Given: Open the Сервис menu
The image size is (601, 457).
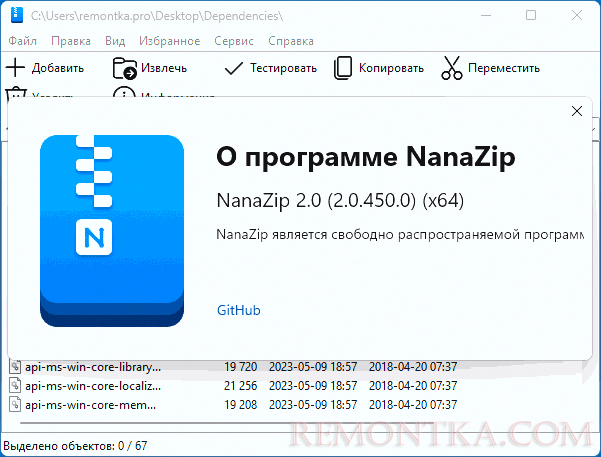Looking at the screenshot, I should coord(234,41).
